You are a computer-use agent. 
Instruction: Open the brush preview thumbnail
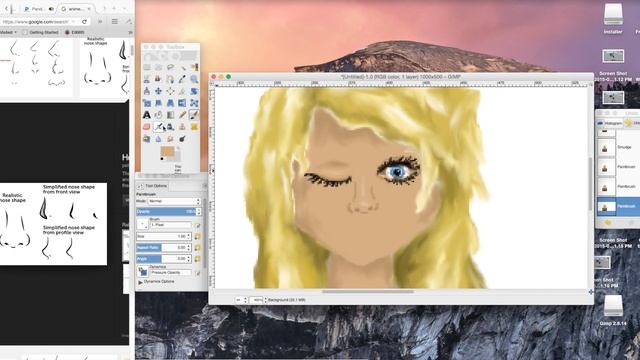tap(142, 224)
